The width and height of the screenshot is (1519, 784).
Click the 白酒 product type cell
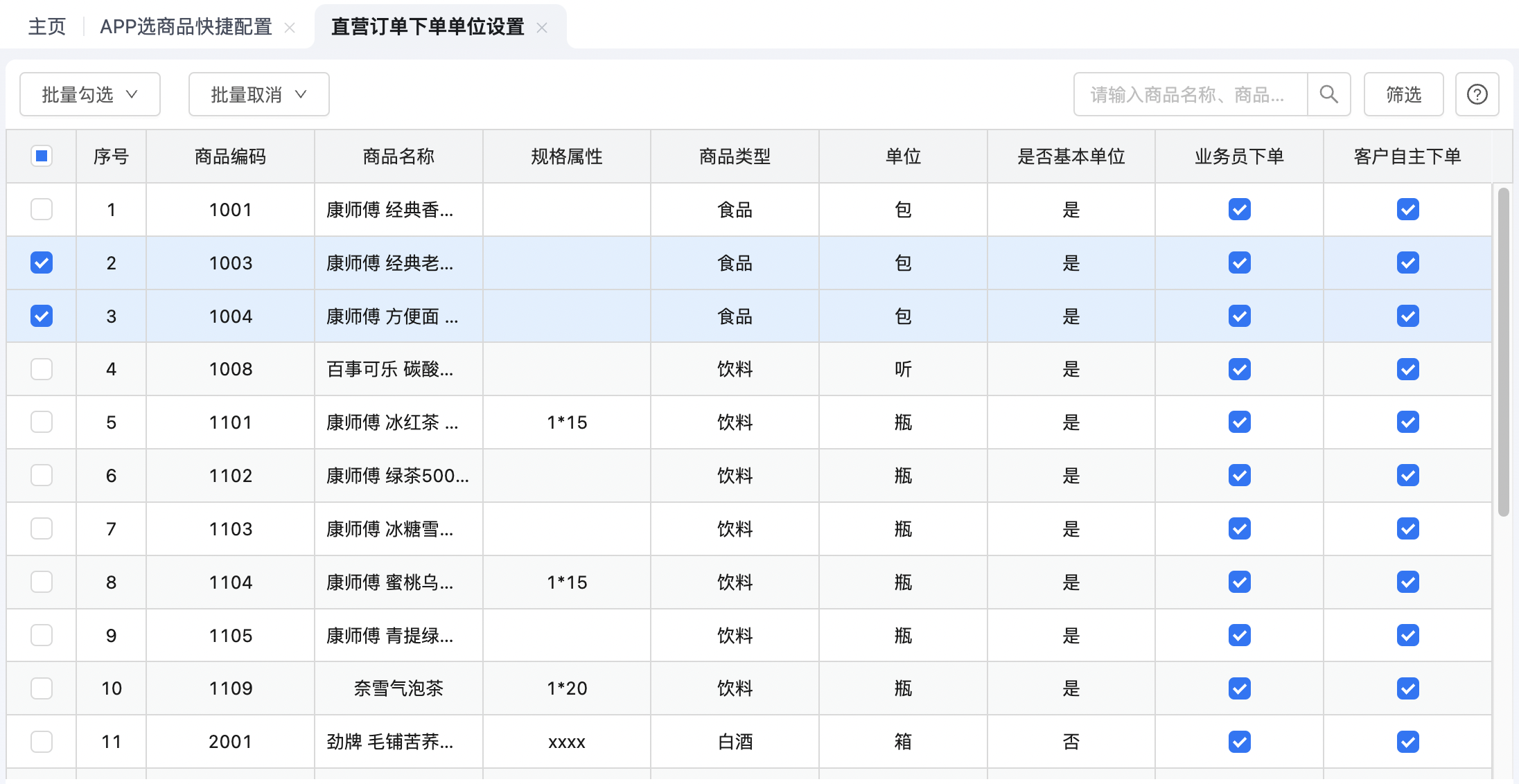[x=735, y=742]
